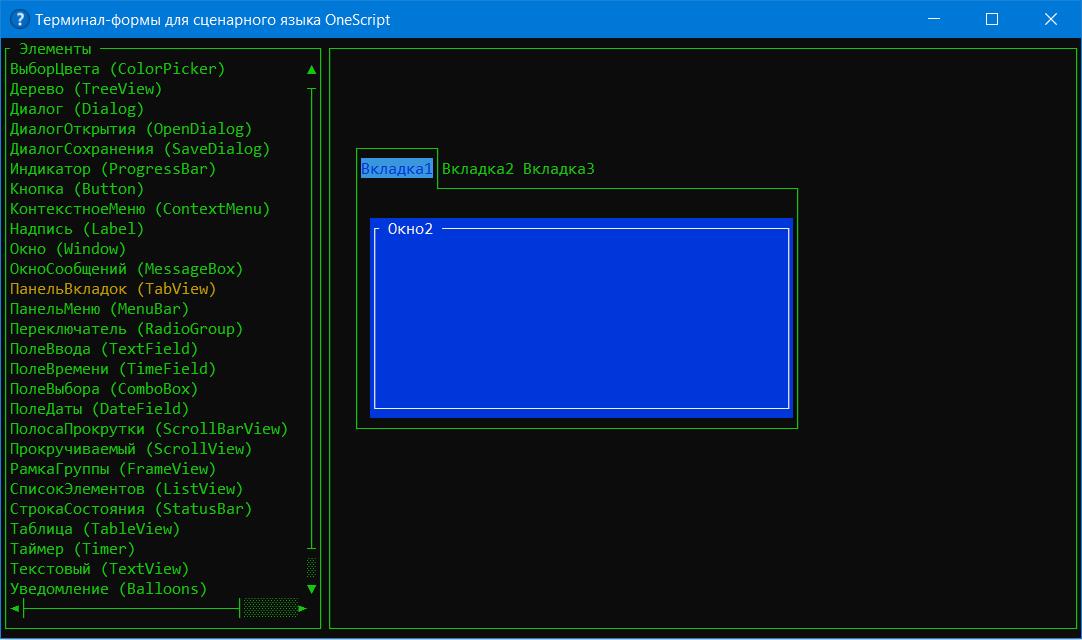1082x640 pixels.
Task: Click the vertical scrollbar thumb in the list
Action: (x=312, y=568)
